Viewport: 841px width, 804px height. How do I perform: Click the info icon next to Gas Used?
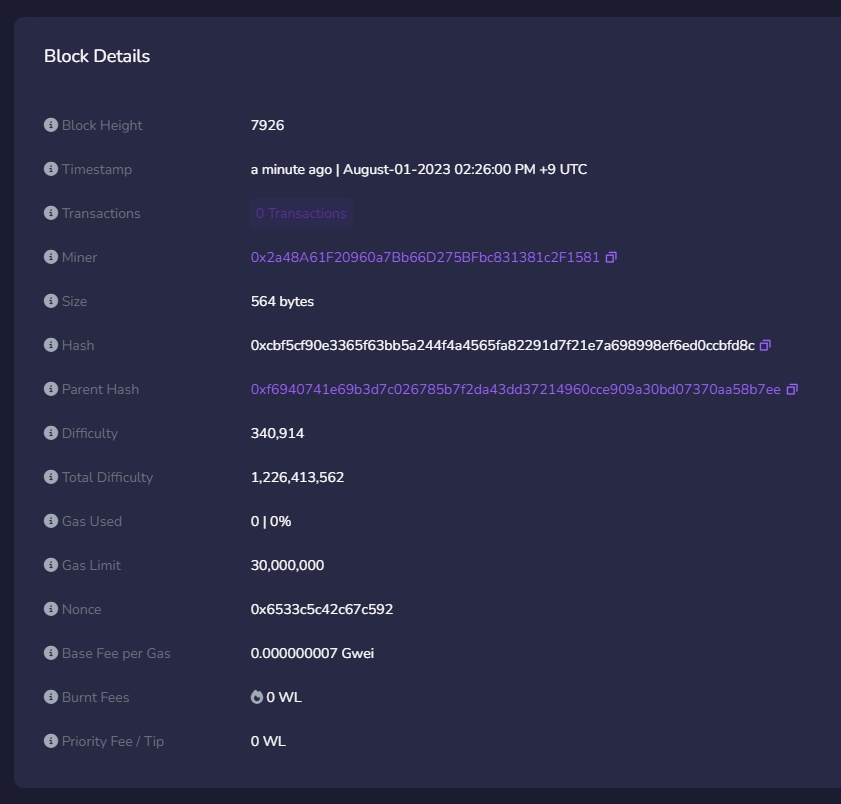50,521
